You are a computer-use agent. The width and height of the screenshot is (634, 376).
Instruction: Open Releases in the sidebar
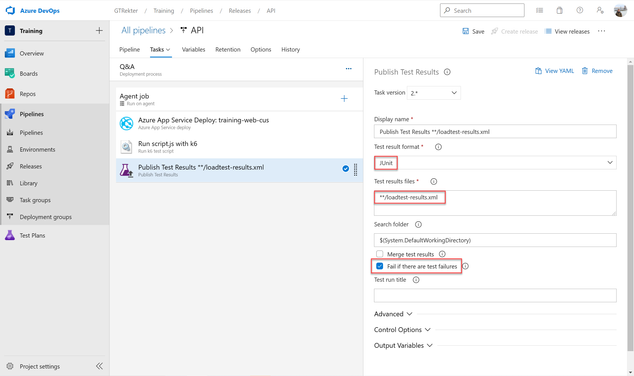tap(31, 167)
